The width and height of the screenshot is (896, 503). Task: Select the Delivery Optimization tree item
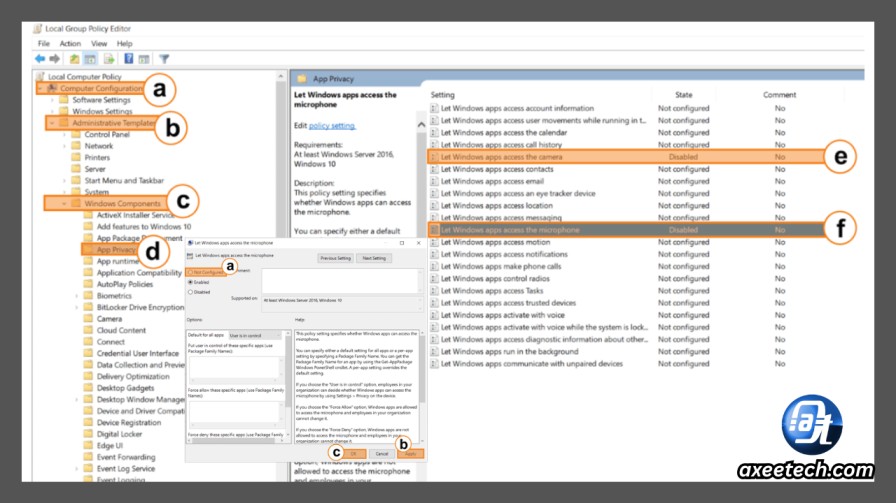click(x=133, y=377)
